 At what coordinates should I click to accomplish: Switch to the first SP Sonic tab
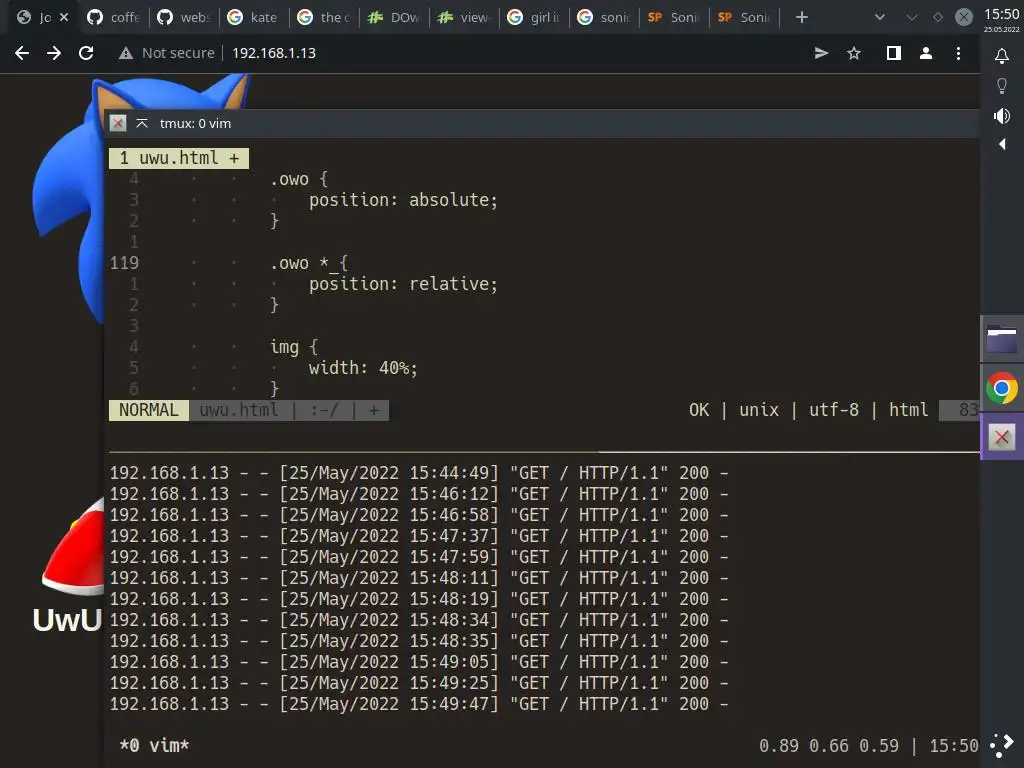(x=674, y=17)
